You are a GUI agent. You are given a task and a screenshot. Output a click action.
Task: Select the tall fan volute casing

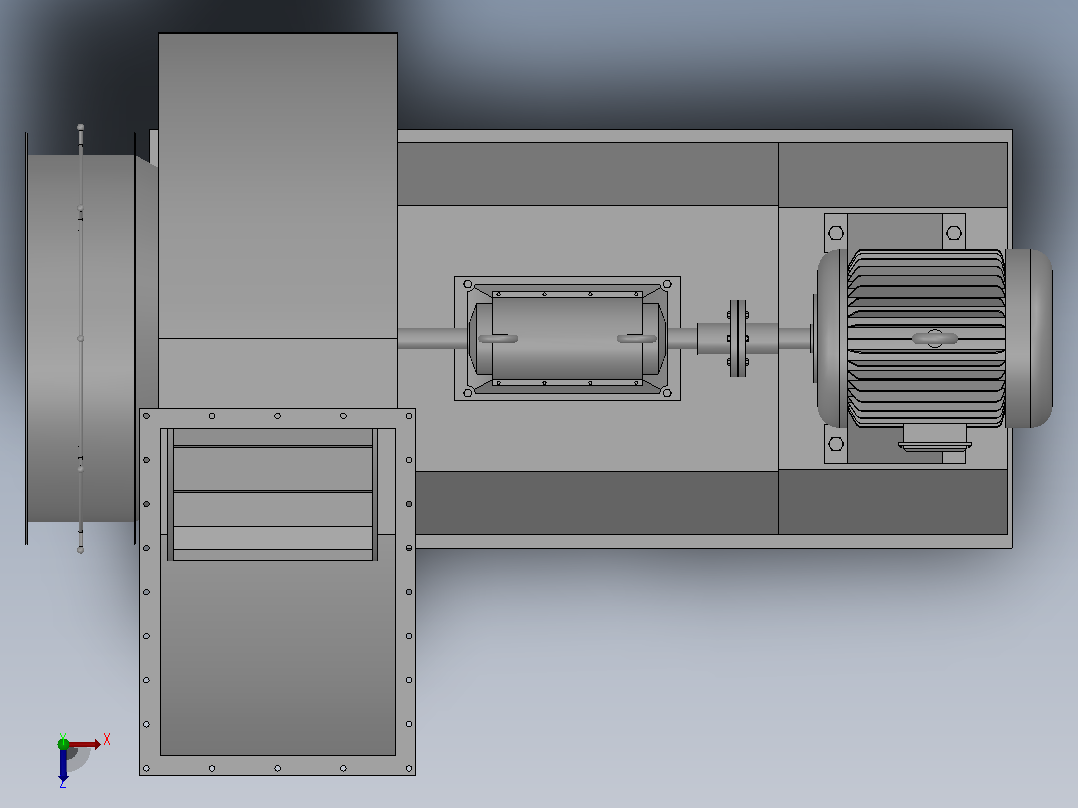pos(278,220)
